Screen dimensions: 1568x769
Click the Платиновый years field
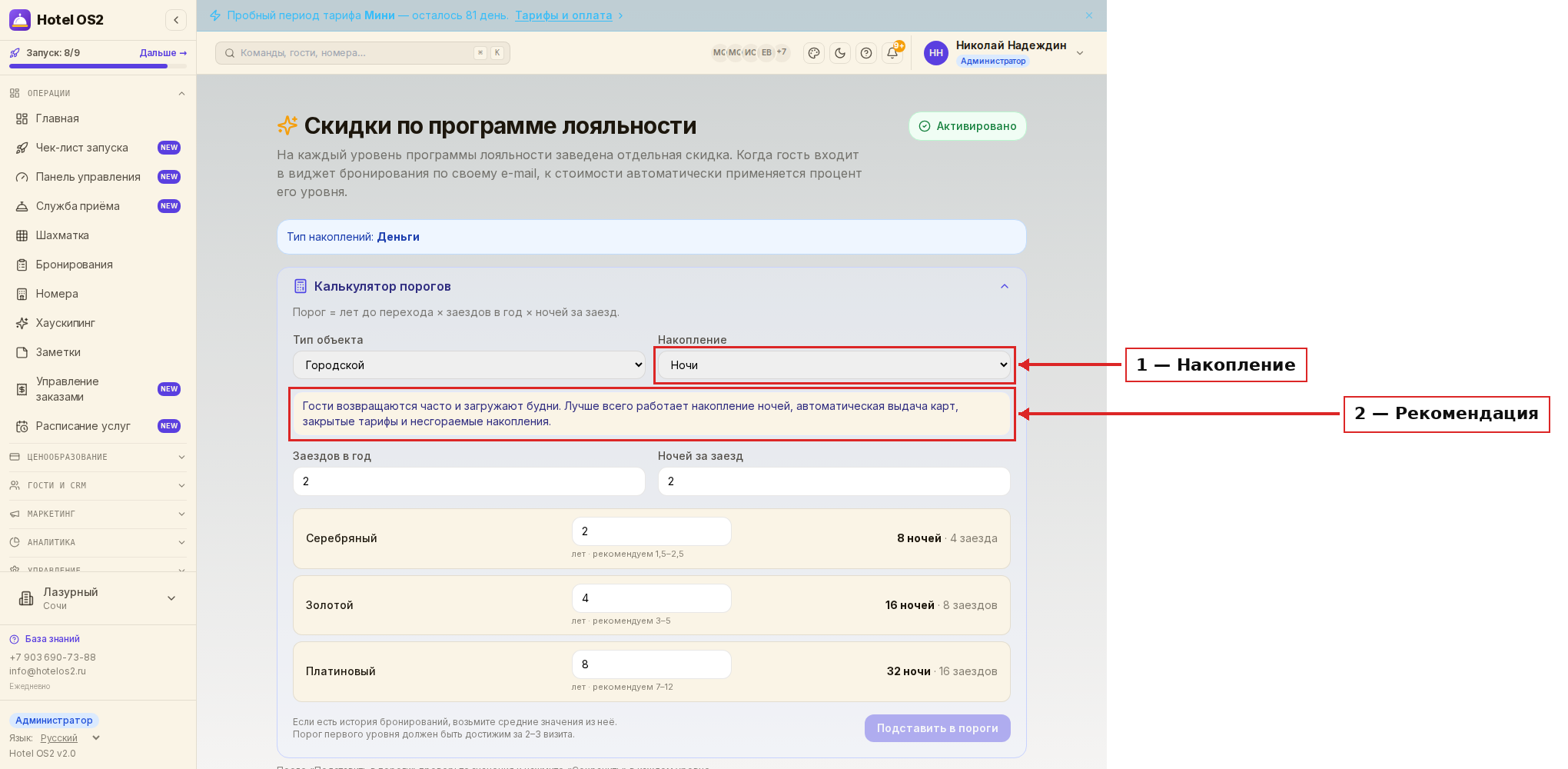point(652,664)
